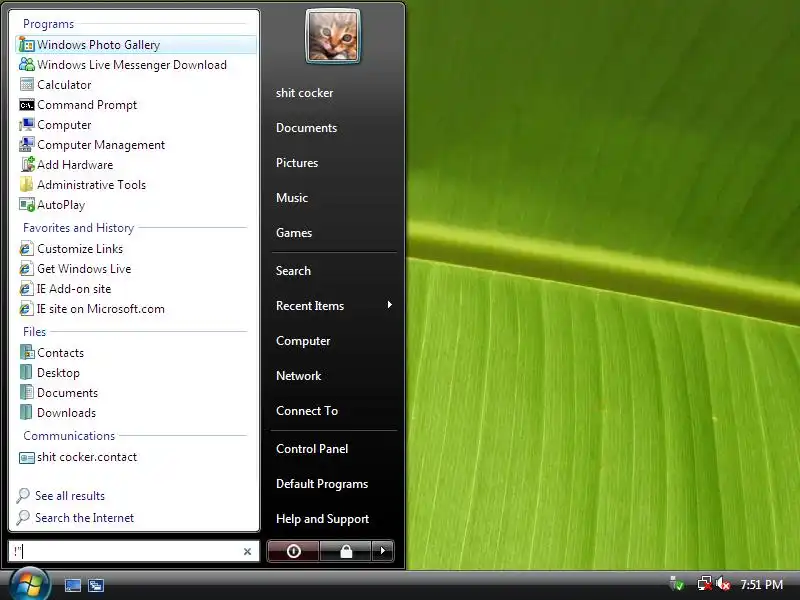Open Connect To
The image size is (800, 600).
tap(307, 411)
